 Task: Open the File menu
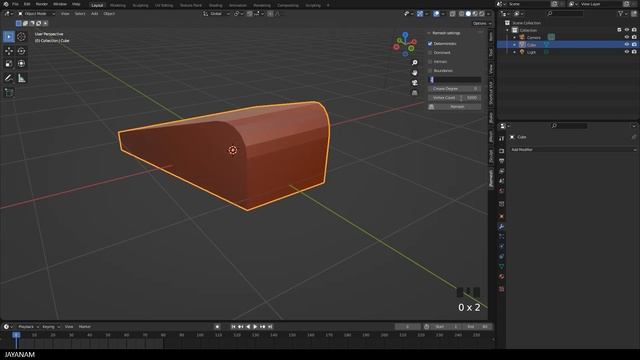(15, 4)
